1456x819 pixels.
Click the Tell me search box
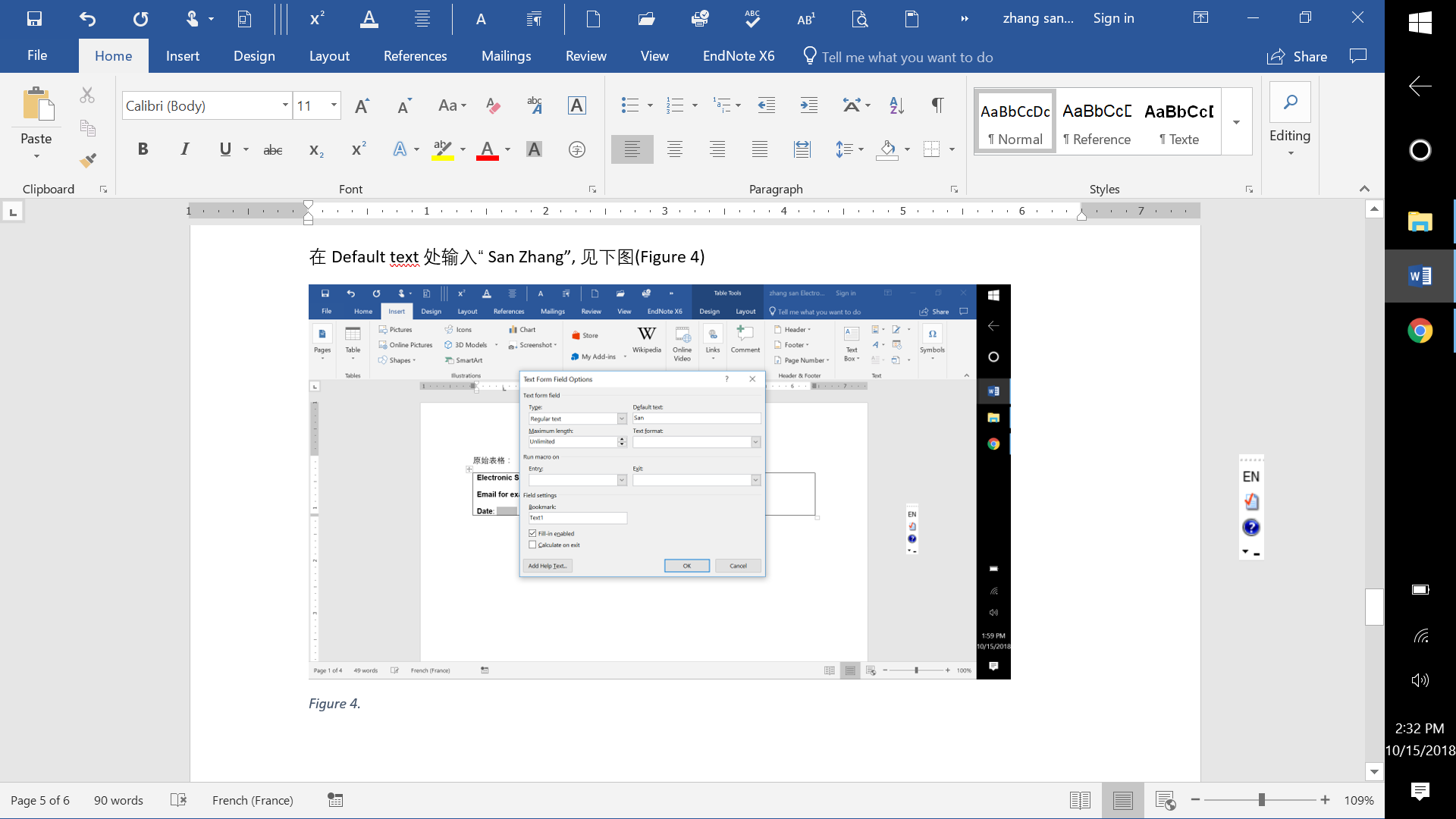[907, 57]
